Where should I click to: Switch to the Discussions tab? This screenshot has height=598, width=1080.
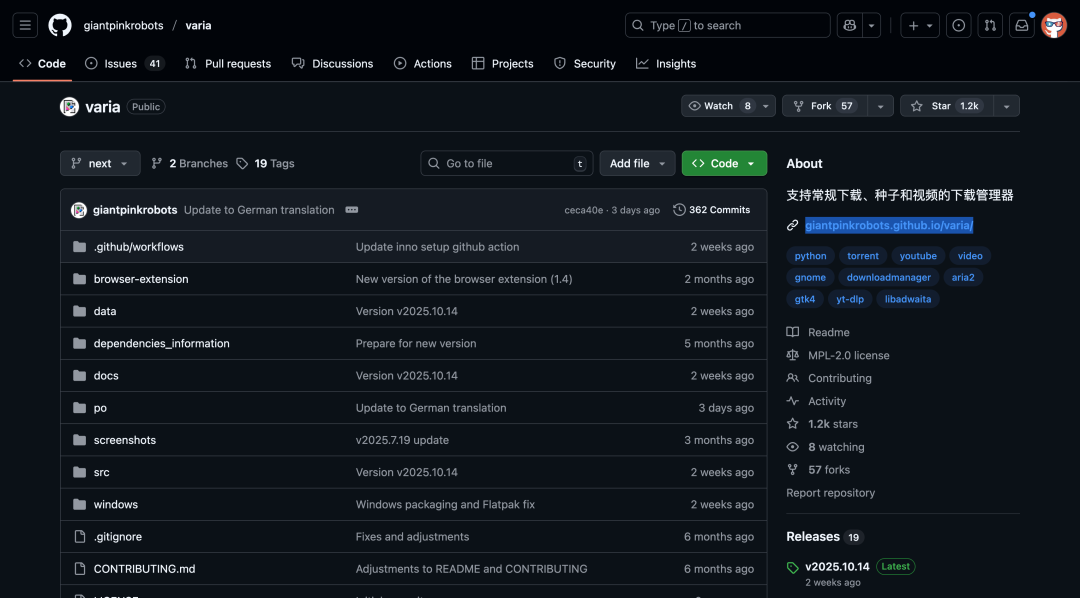pyautogui.click(x=332, y=63)
